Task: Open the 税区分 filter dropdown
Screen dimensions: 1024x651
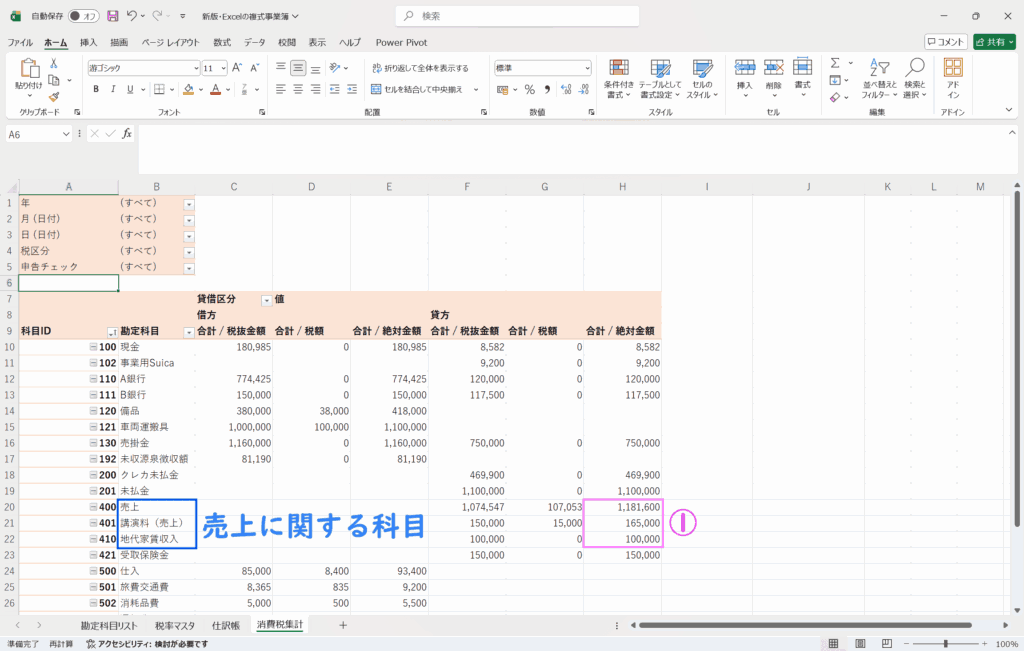Action: click(189, 251)
